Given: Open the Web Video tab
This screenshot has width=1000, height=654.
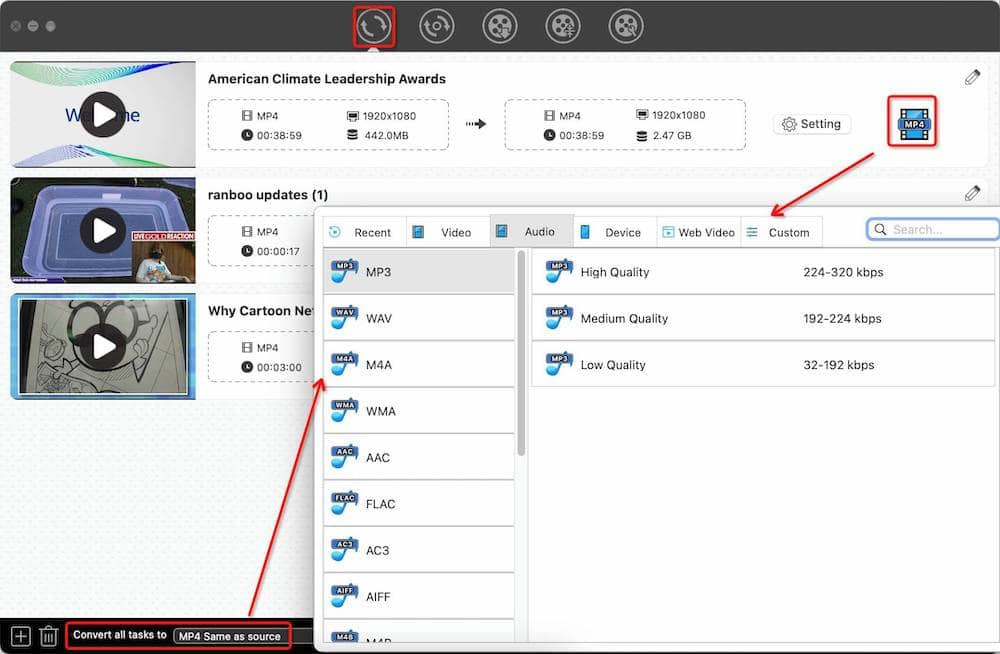Looking at the screenshot, I should point(697,232).
